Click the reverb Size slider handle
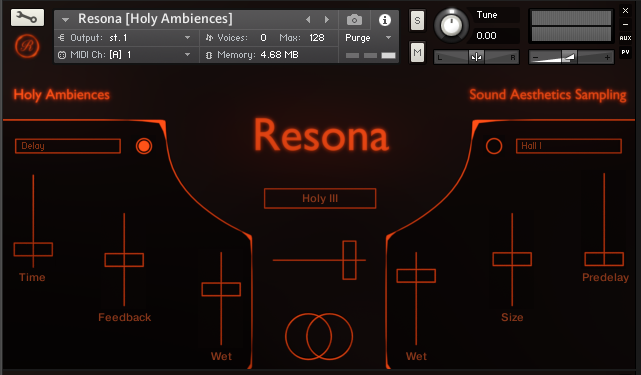641x375 pixels. [512, 259]
